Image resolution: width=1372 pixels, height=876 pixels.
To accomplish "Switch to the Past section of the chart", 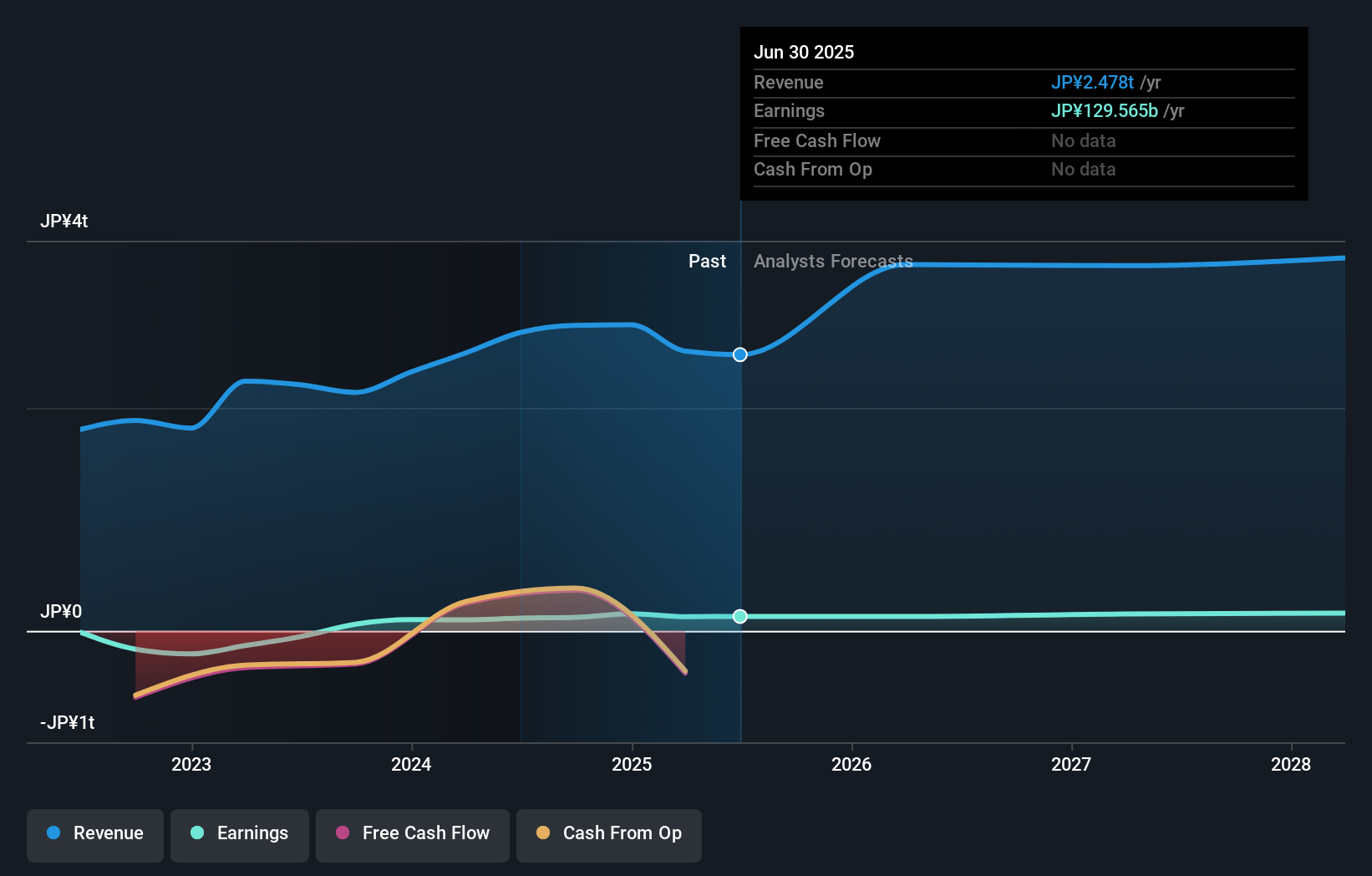I will coord(708,261).
